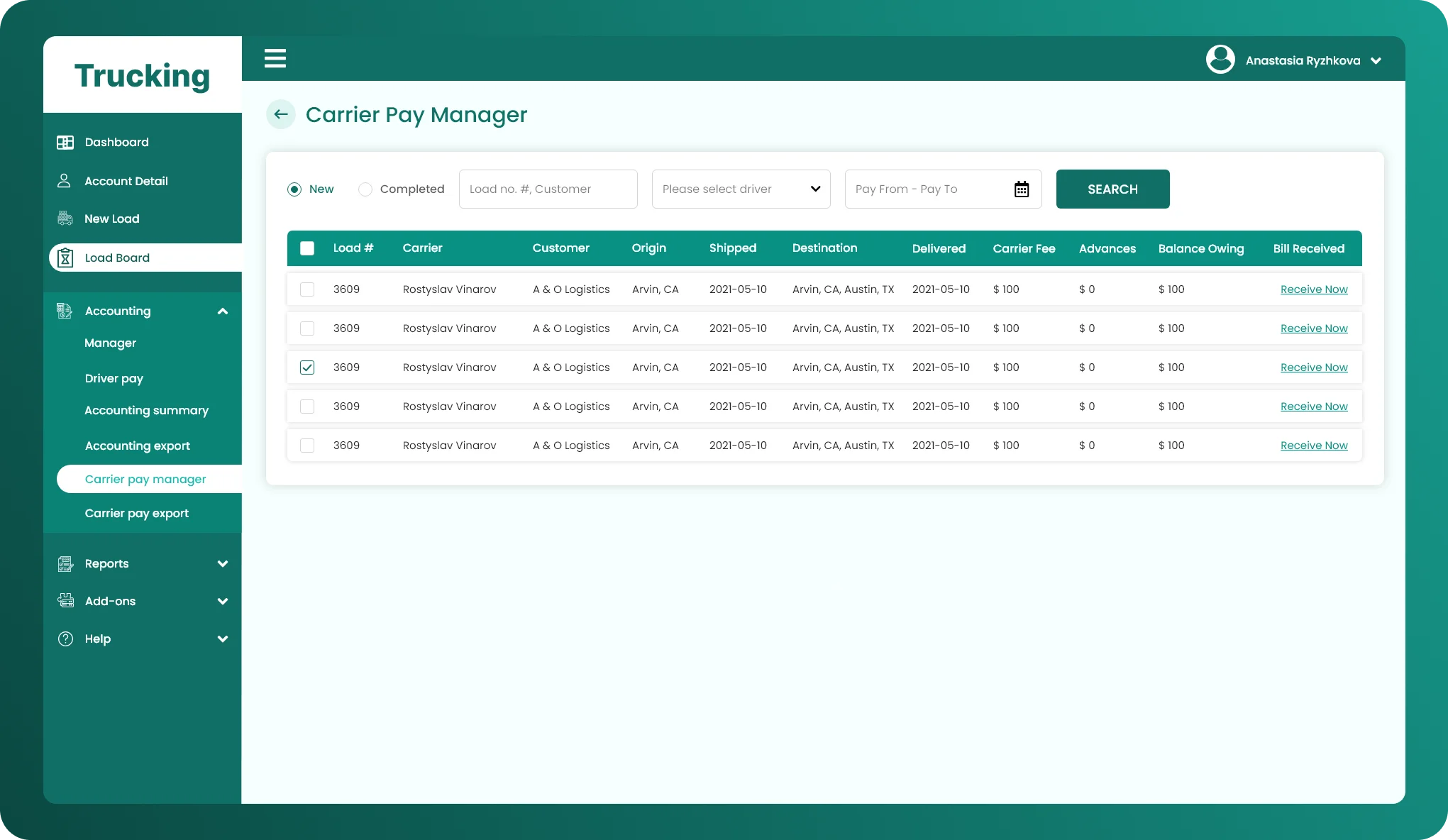Click the Load Board clipboard icon

click(65, 258)
